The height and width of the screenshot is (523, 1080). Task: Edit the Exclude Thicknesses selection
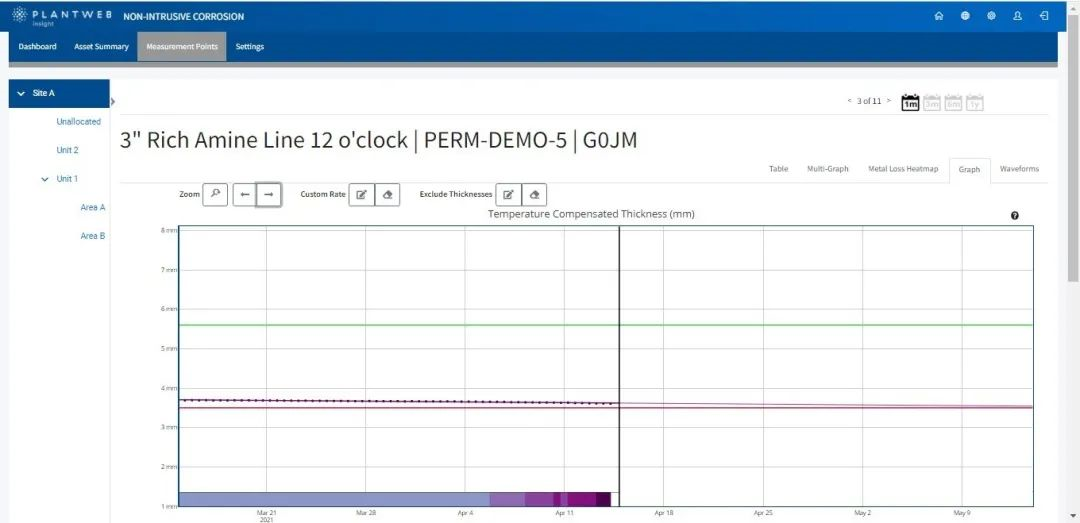click(x=508, y=194)
